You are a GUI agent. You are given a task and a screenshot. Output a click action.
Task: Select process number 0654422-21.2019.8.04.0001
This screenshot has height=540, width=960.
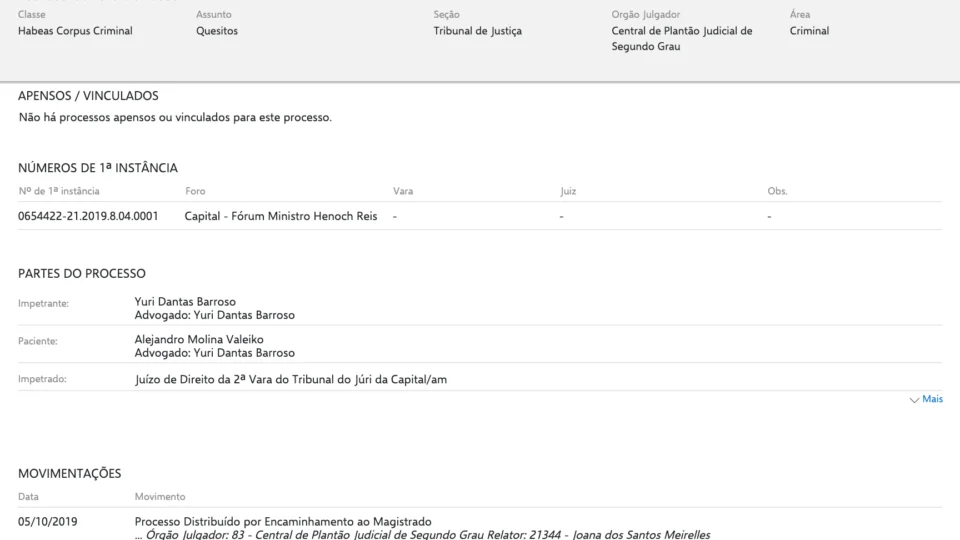click(88, 216)
